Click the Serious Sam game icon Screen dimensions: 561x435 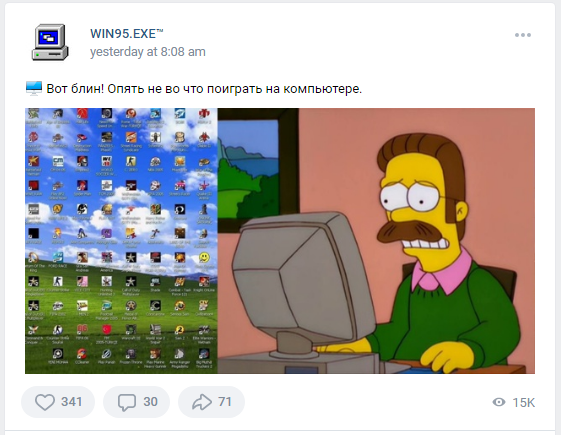tap(180, 307)
